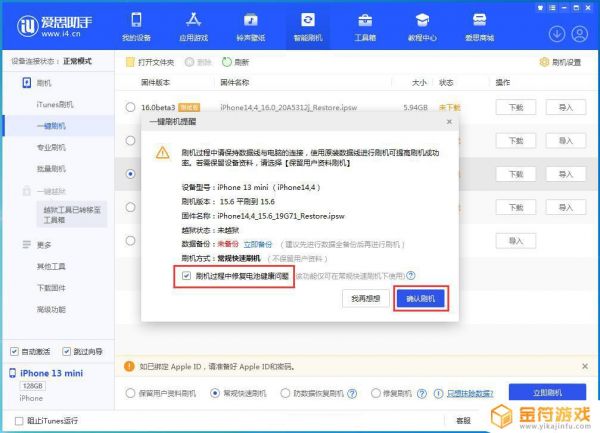
Task: Open 专业刷机 in sidebar
Action: (x=51, y=147)
